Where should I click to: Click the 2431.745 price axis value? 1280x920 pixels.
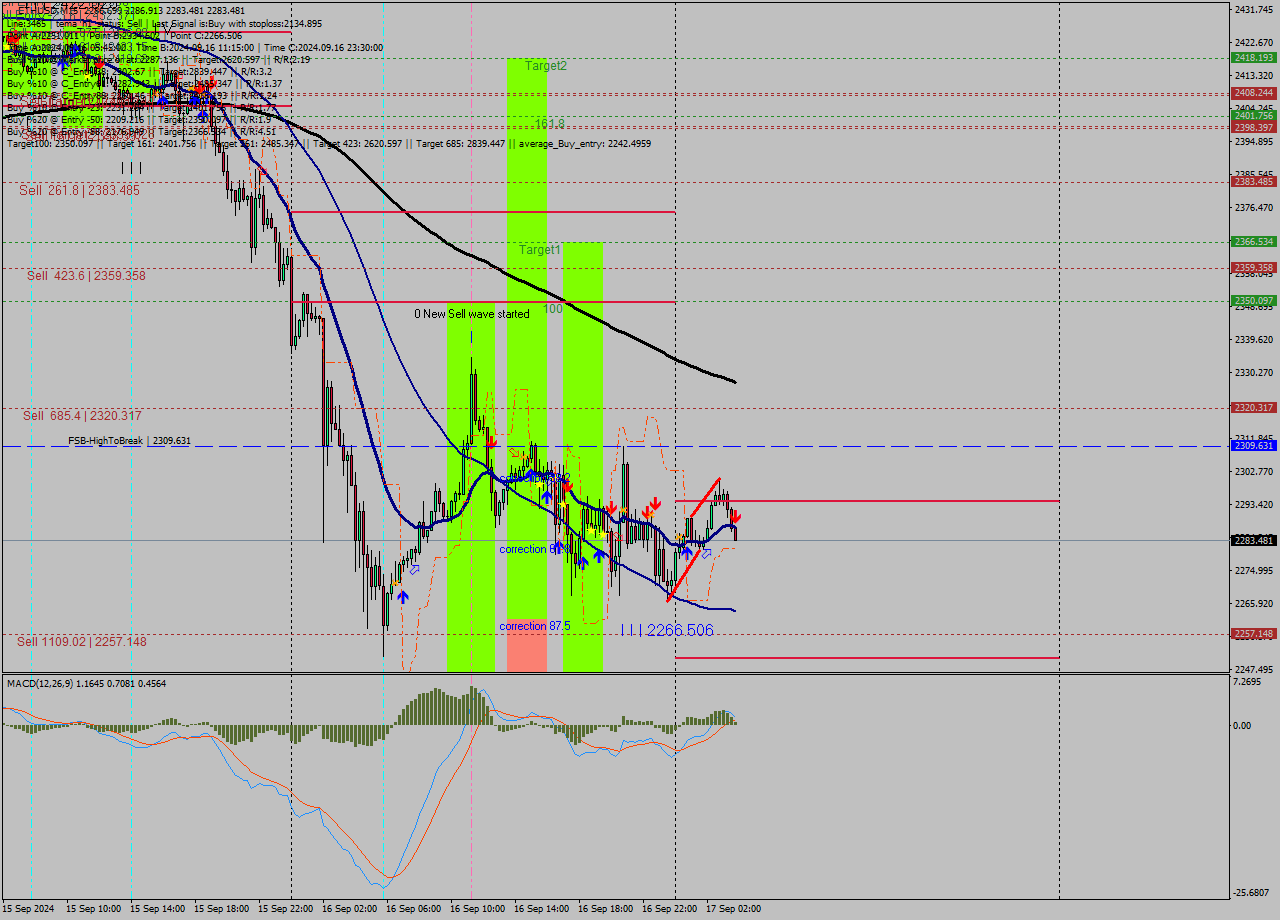(x=1254, y=9)
